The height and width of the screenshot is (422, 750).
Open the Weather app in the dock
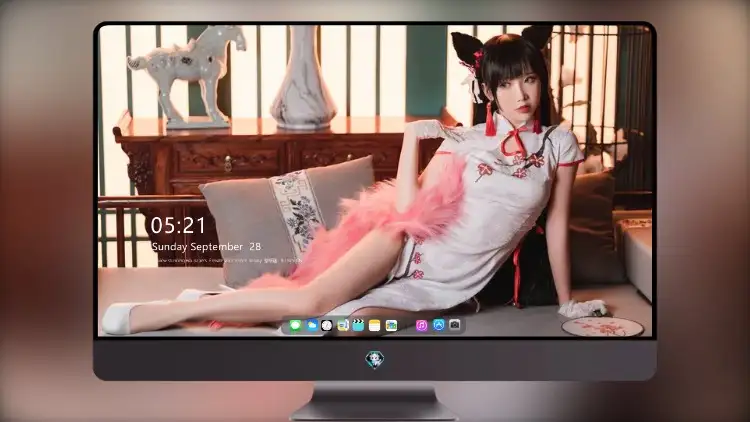[311, 325]
